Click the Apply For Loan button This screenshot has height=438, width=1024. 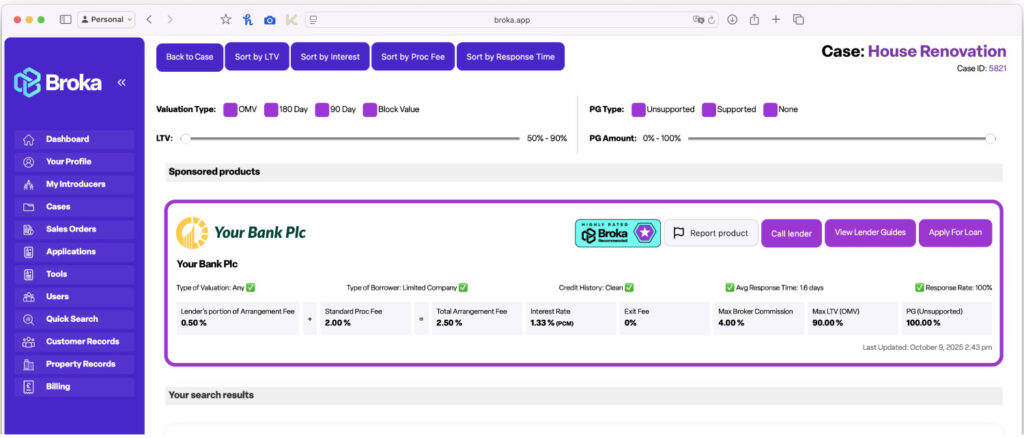pyautogui.click(x=954, y=233)
